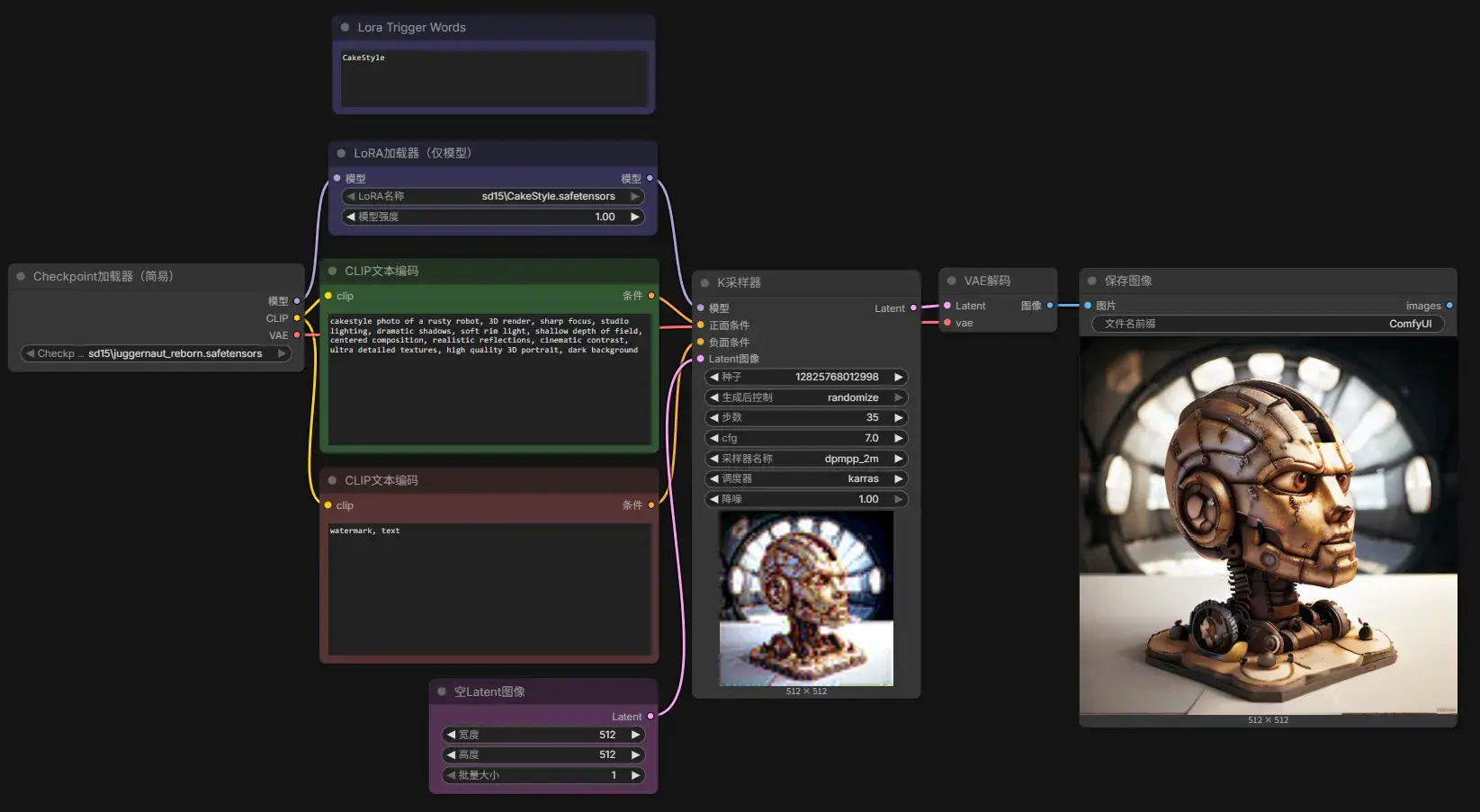Decrease 高度 height with left arrow
Image resolution: width=1480 pixels, height=812 pixels.
click(451, 754)
